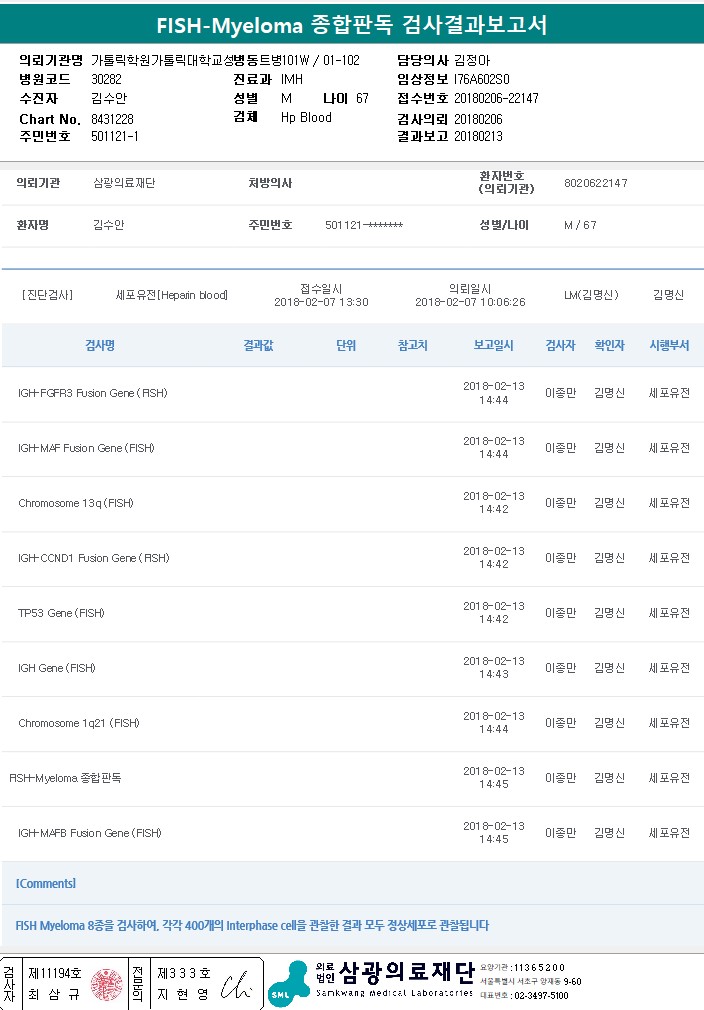The width and height of the screenshot is (704, 1010).
Task: Select the 검사명 column header
Action: [x=99, y=345]
